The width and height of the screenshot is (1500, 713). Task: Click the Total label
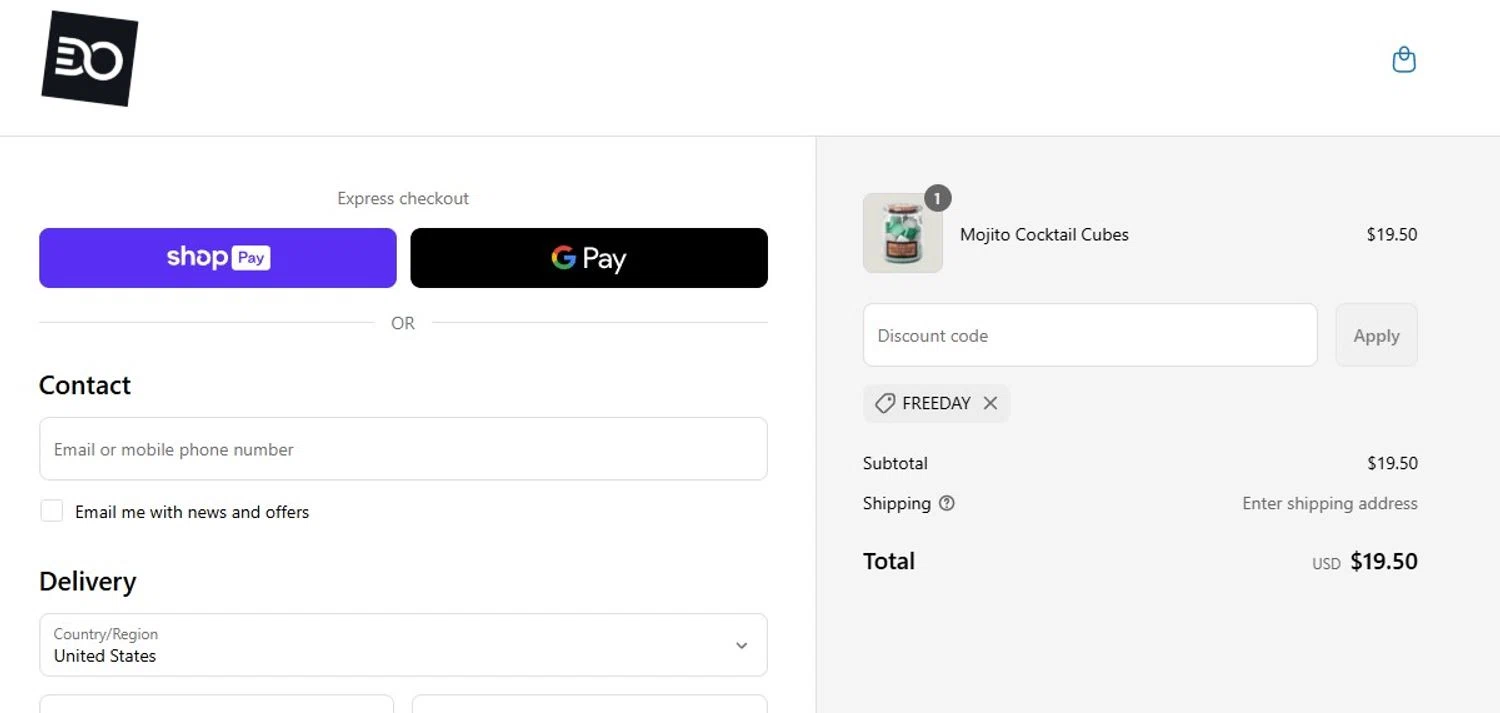coord(889,561)
